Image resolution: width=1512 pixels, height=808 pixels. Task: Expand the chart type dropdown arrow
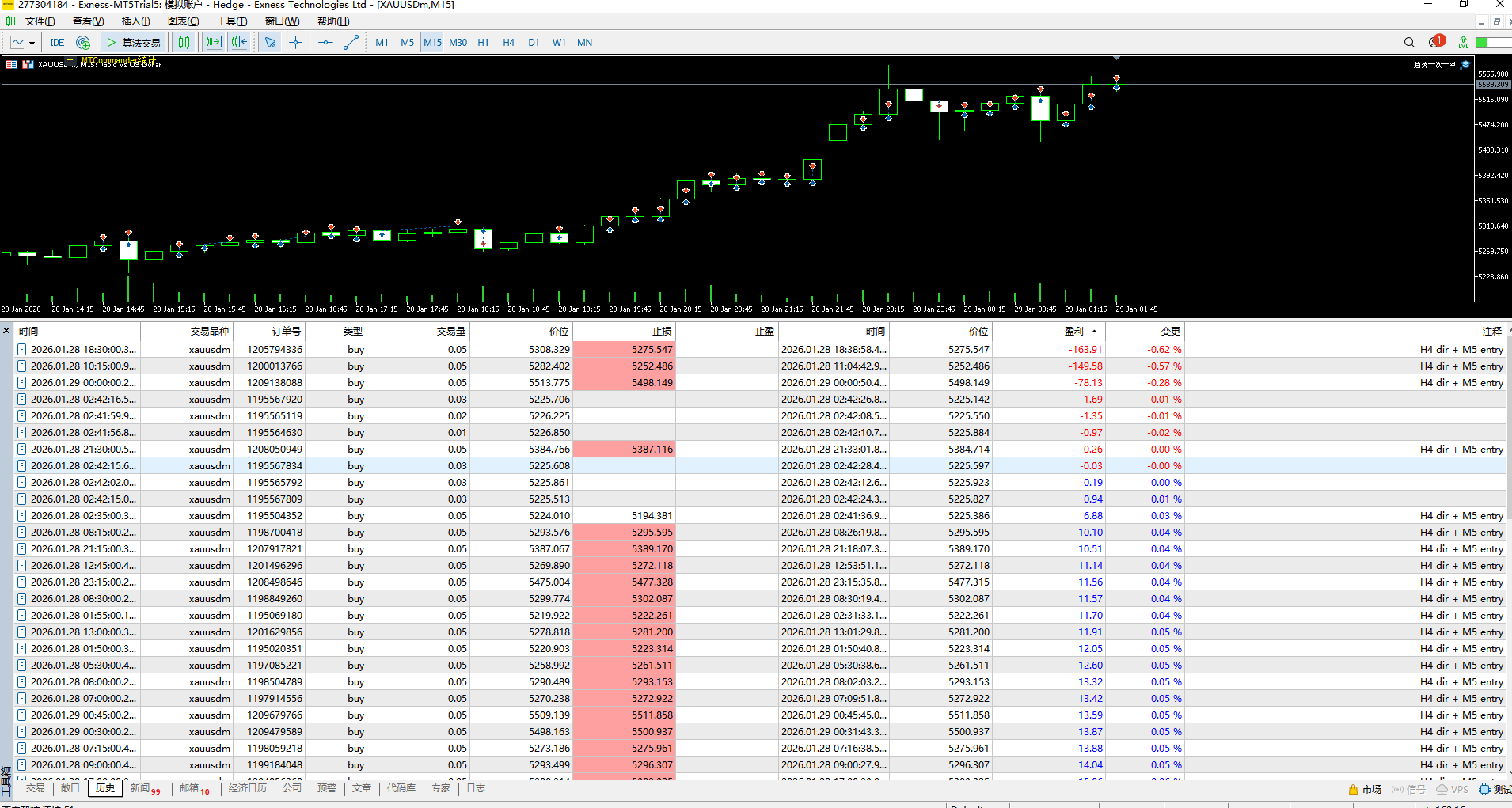pyautogui.click(x=32, y=43)
